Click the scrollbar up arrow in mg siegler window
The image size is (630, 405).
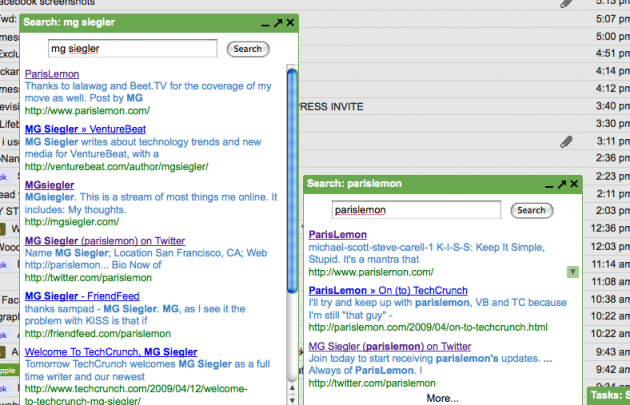(292, 388)
